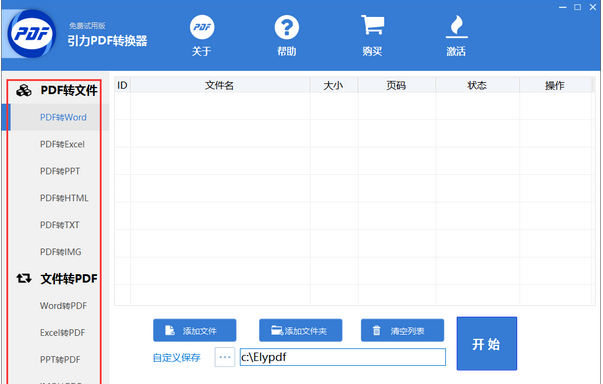Image resolution: width=603 pixels, height=384 pixels.
Task: Open the 帮助 help question mark icon
Action: pos(287,27)
